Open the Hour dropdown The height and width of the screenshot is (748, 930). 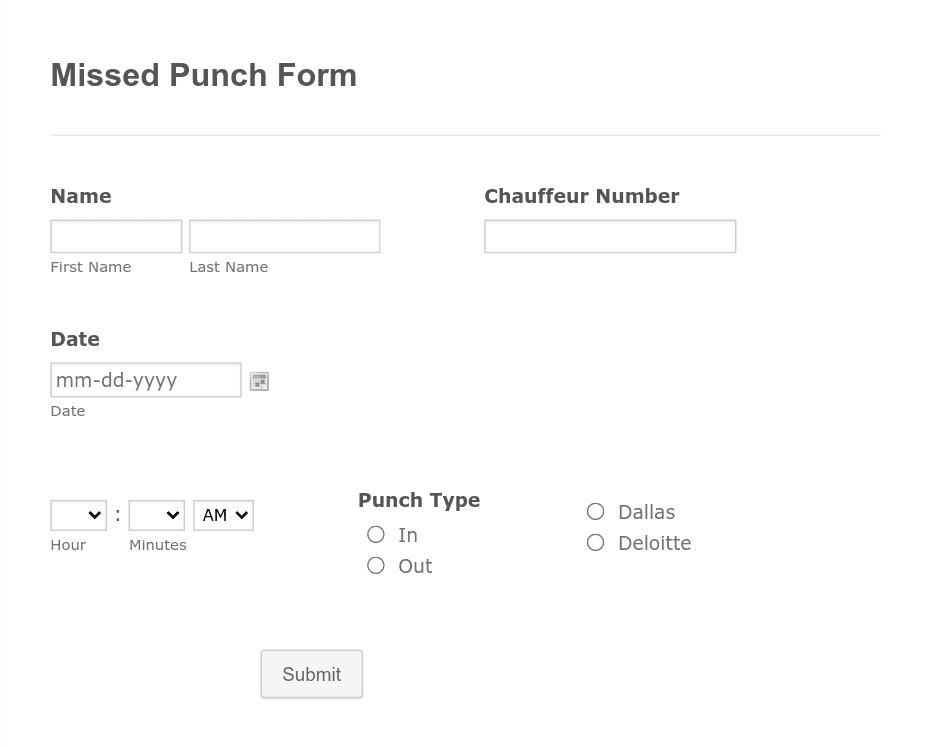(x=78, y=515)
